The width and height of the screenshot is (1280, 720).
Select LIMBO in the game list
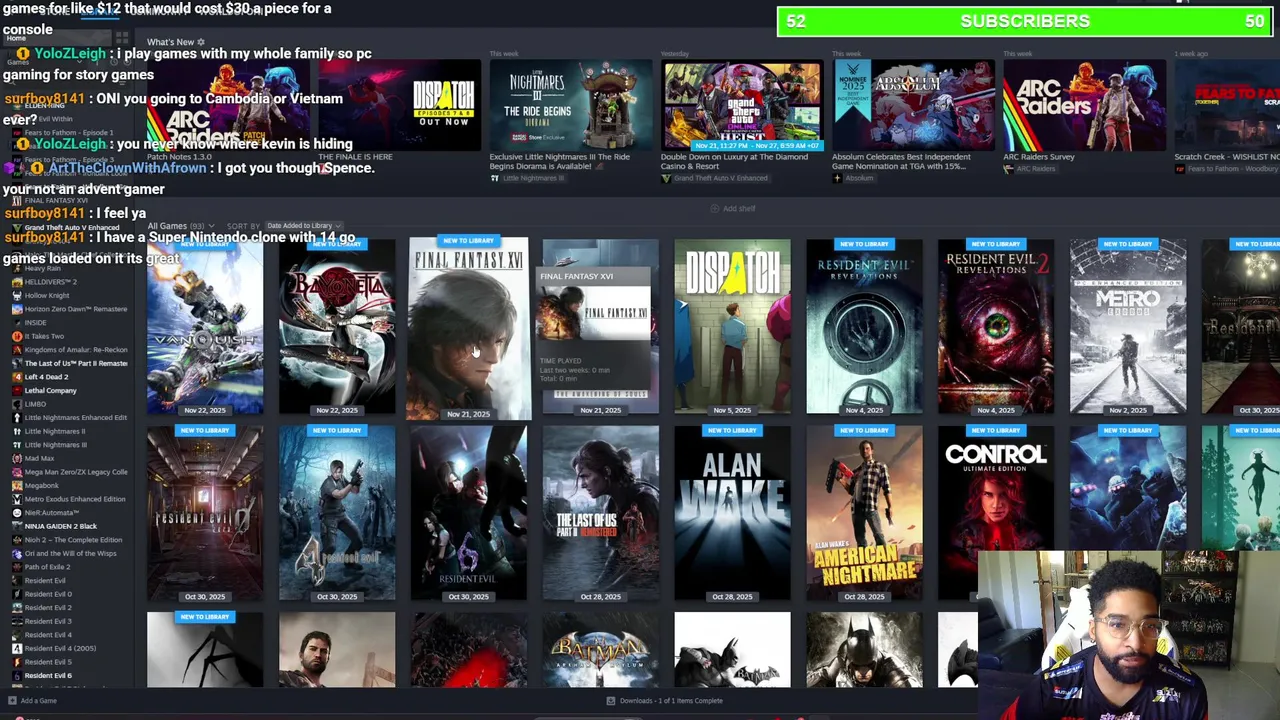35,404
